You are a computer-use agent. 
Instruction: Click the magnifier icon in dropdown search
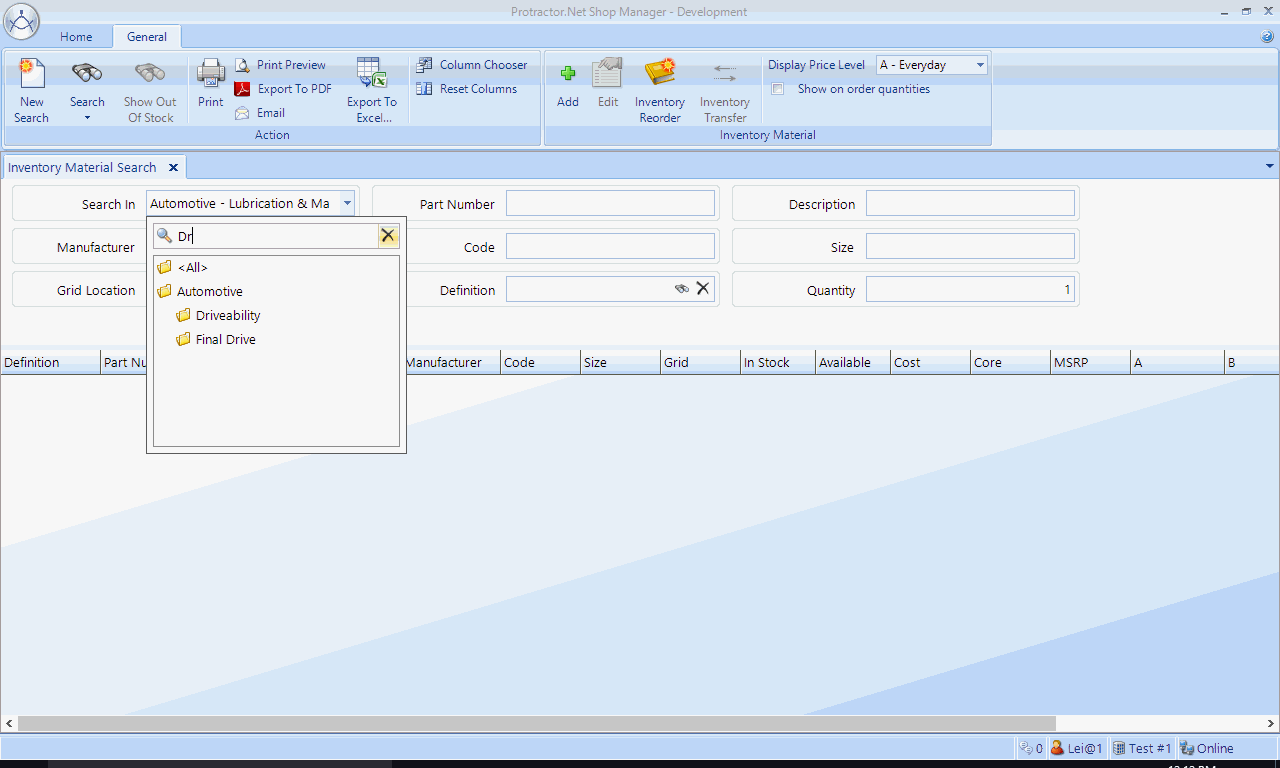coord(165,236)
